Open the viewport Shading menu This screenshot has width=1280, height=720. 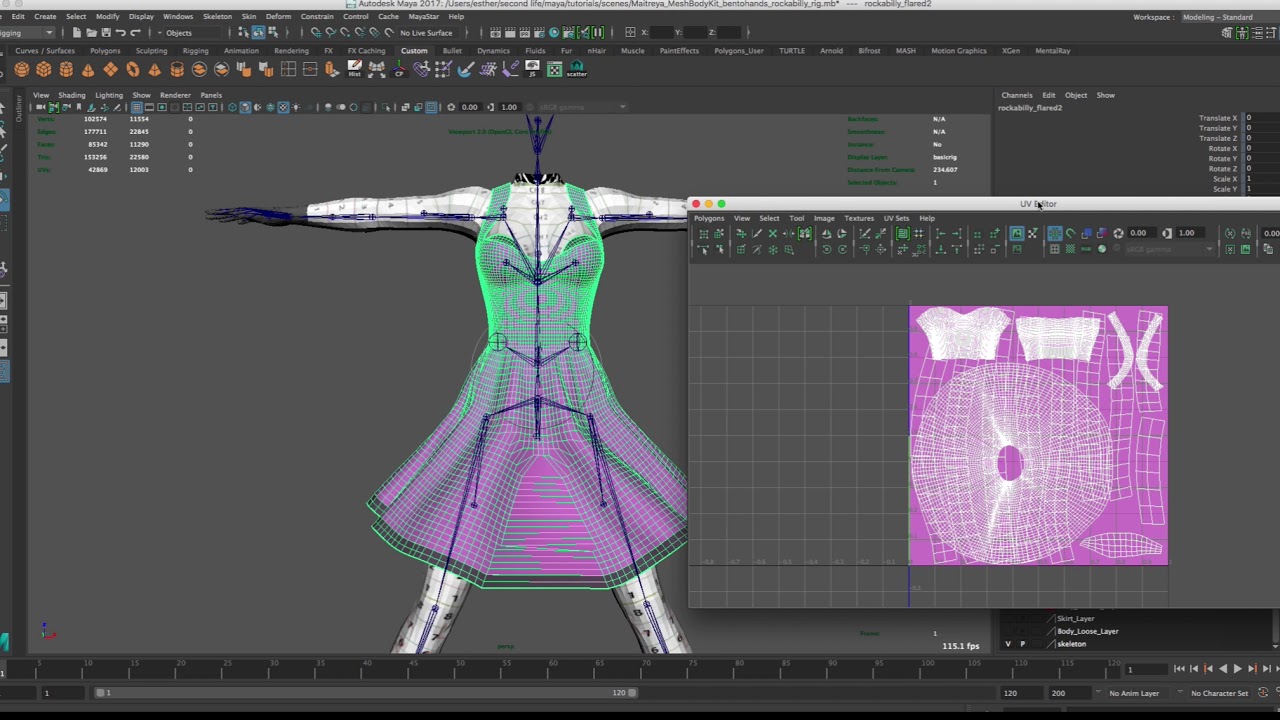tap(71, 95)
